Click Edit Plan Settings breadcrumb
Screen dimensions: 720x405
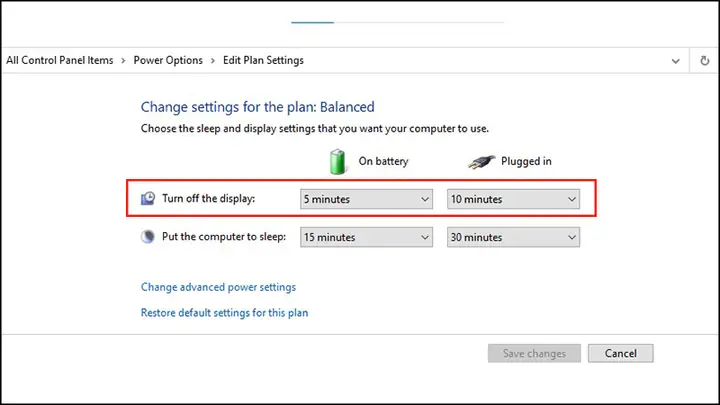point(263,60)
